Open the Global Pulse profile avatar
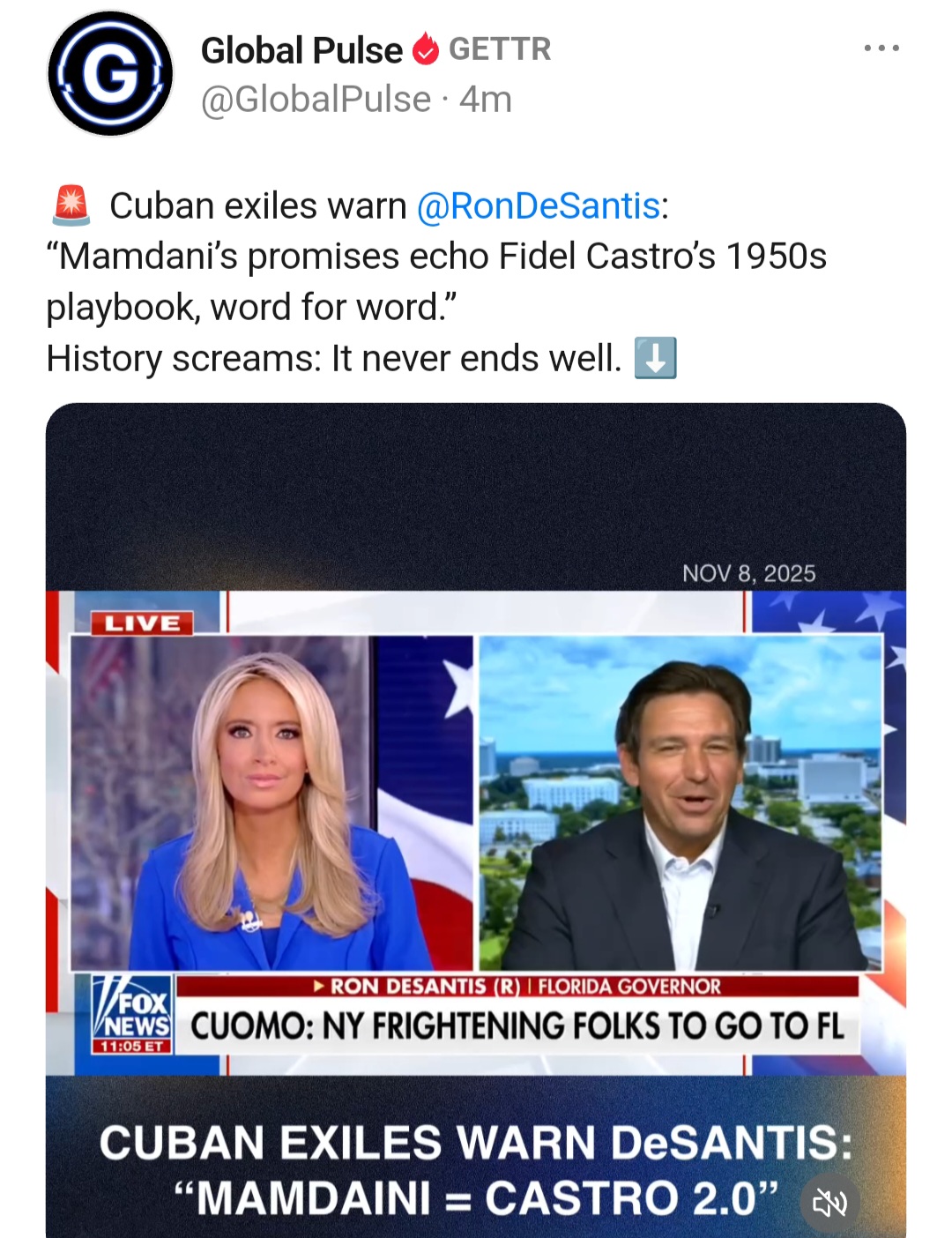The width and height of the screenshot is (952, 1238). (x=110, y=74)
